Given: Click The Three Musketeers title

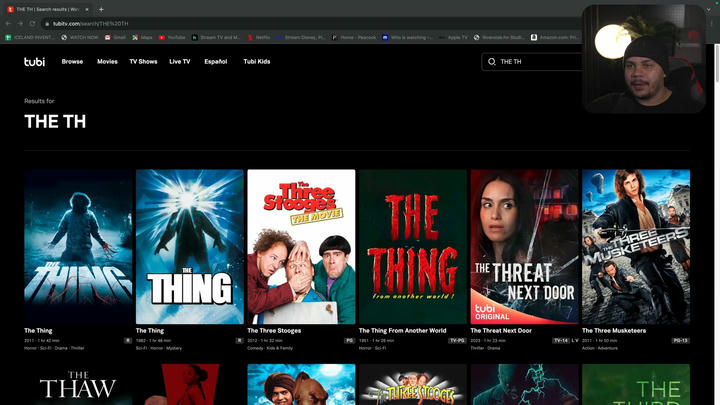Looking at the screenshot, I should (614, 331).
